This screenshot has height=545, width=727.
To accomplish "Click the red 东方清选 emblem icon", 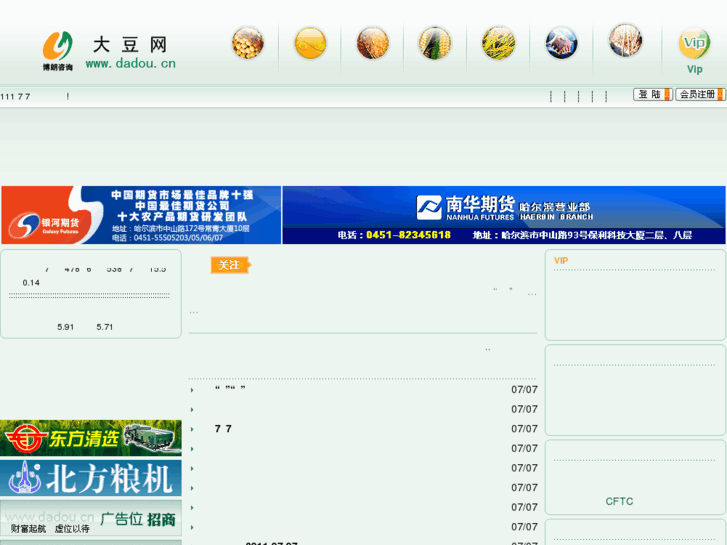I will 25,439.
